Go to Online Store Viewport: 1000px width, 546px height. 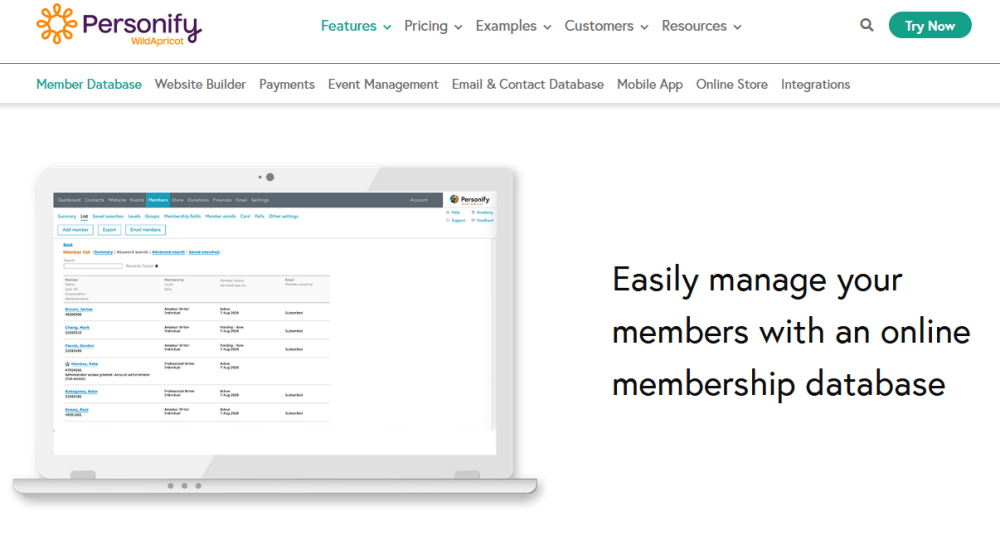click(x=732, y=84)
